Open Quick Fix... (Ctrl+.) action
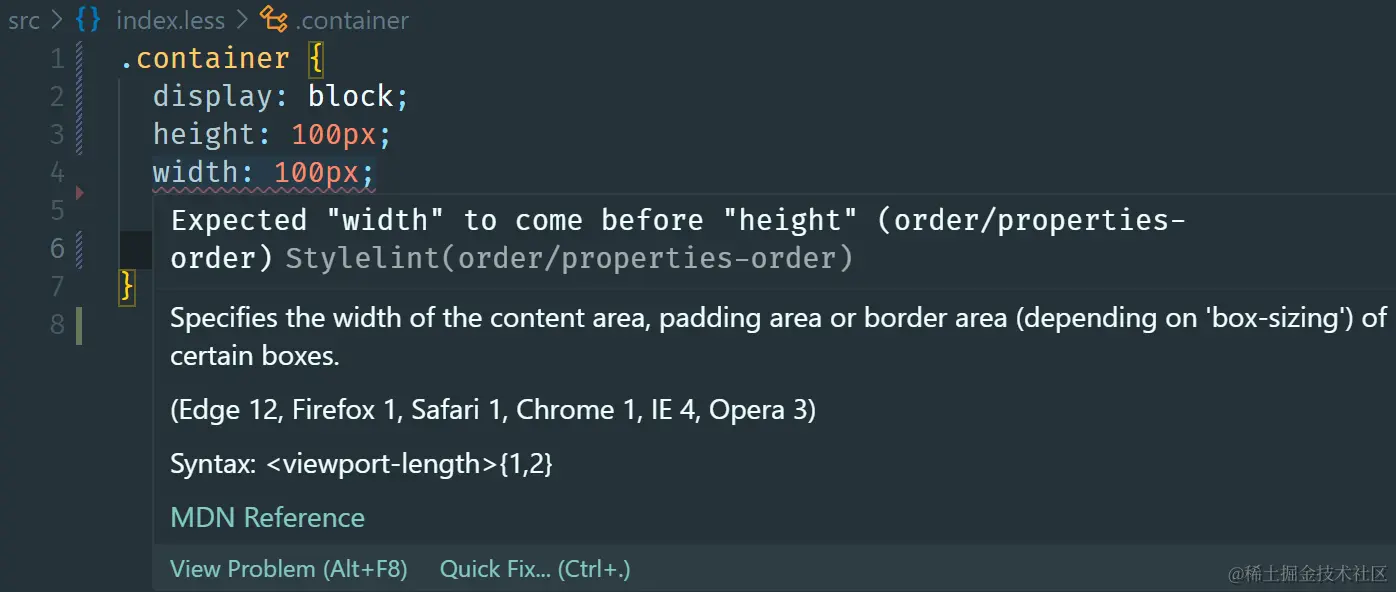Image resolution: width=1396 pixels, height=592 pixels. (x=535, y=569)
